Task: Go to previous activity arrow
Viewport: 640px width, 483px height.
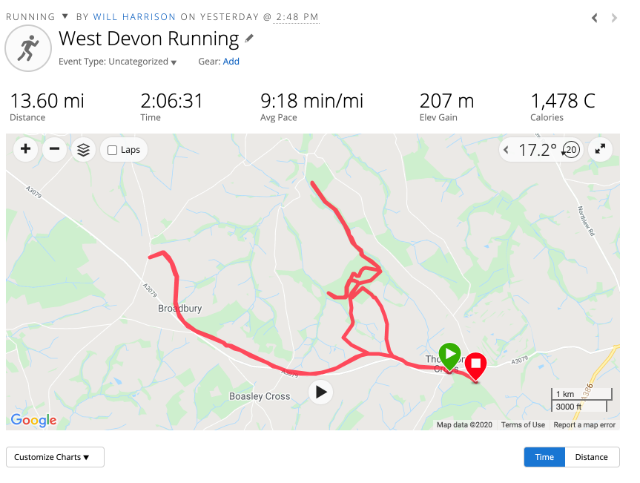Action: (595, 18)
